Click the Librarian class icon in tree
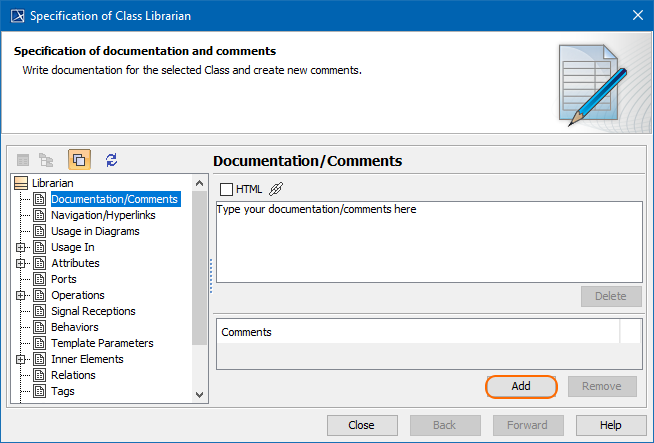This screenshot has height=443, width=654. [x=21, y=183]
